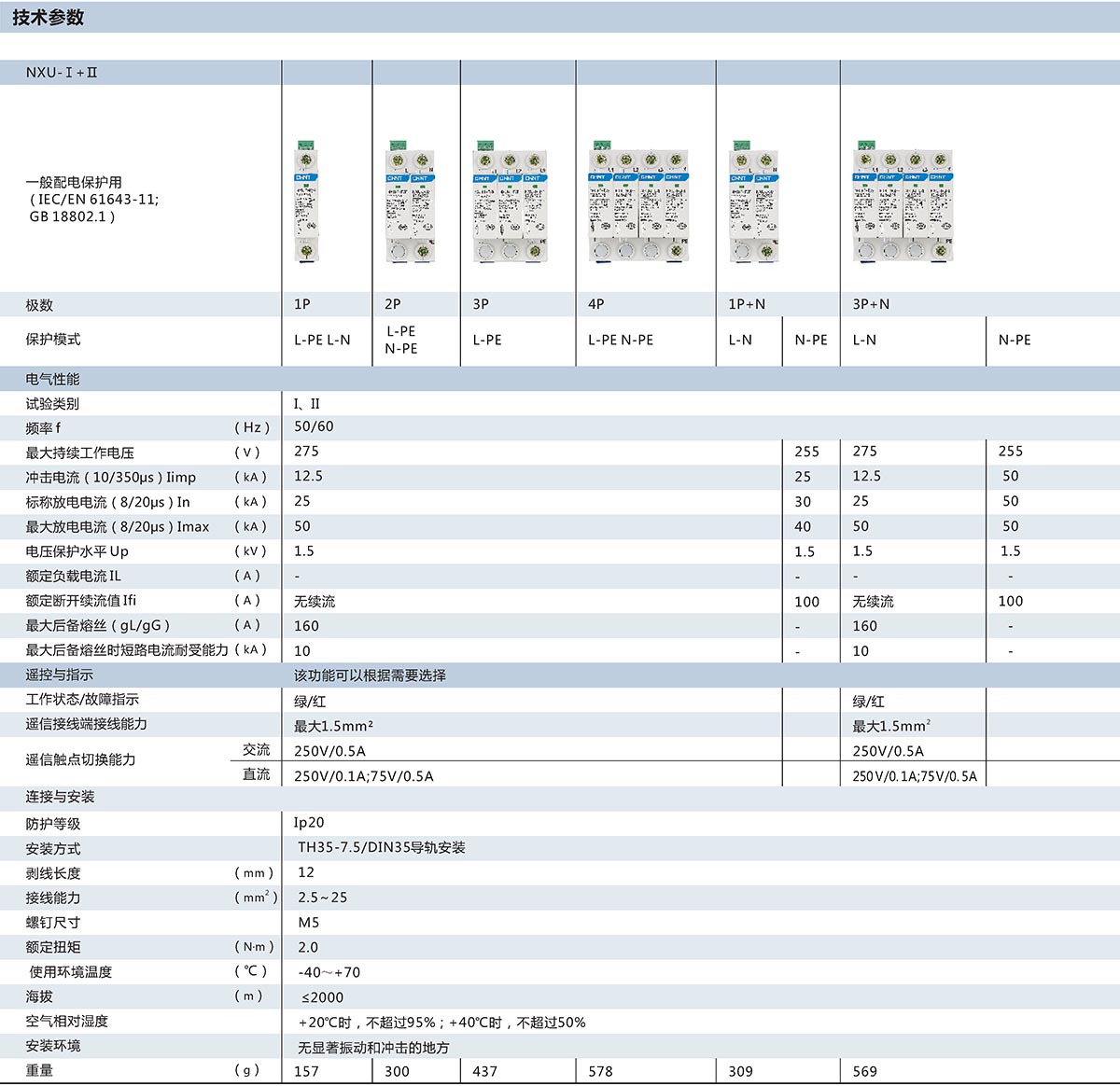
Task: Select the 1P+N protector product image
Action: (753, 203)
